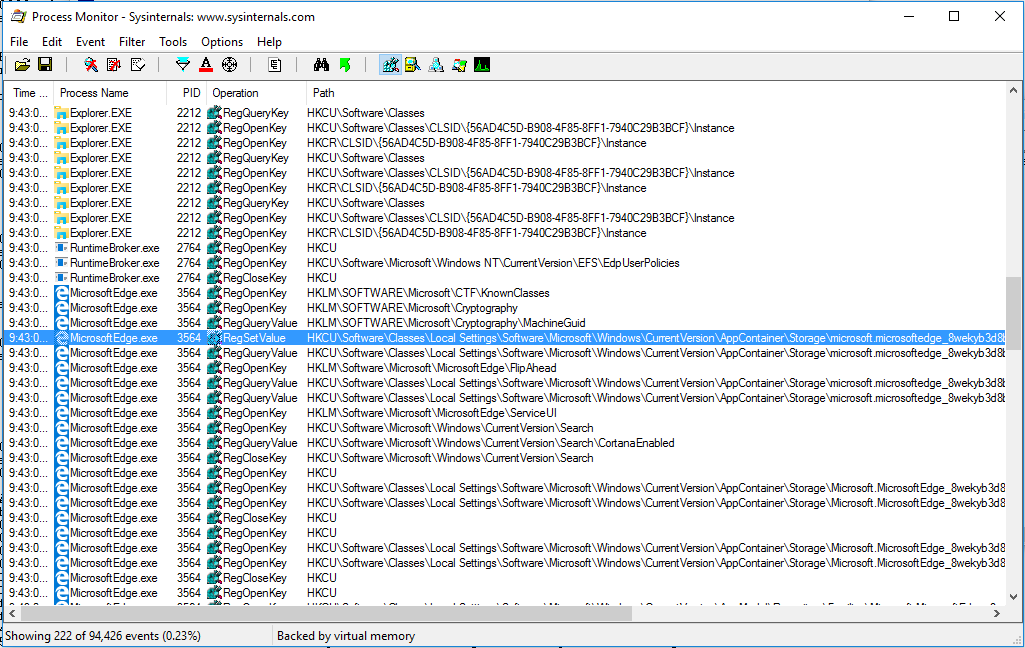This screenshot has height=648, width=1025.
Task: Toggle Show Process and Thread Activity
Action: (459, 65)
